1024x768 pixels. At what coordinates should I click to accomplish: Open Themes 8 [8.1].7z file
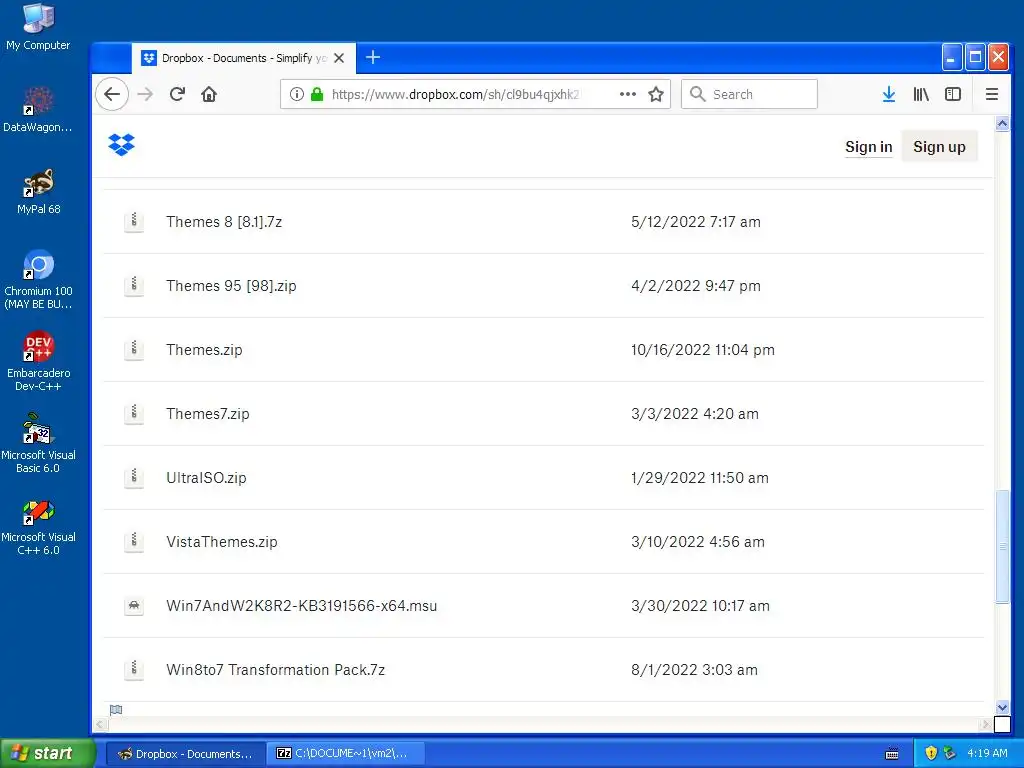224,222
